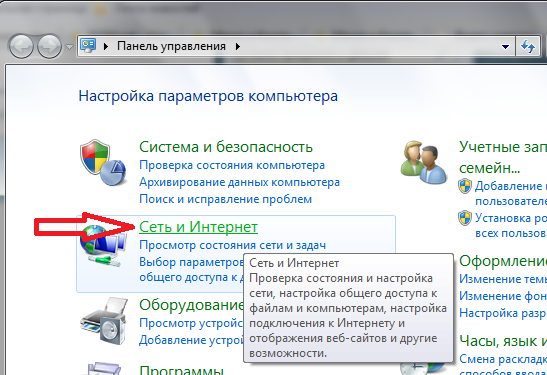This screenshot has height=375, width=547.
Task: Click the refresh button beside address bar
Action: coord(527,46)
